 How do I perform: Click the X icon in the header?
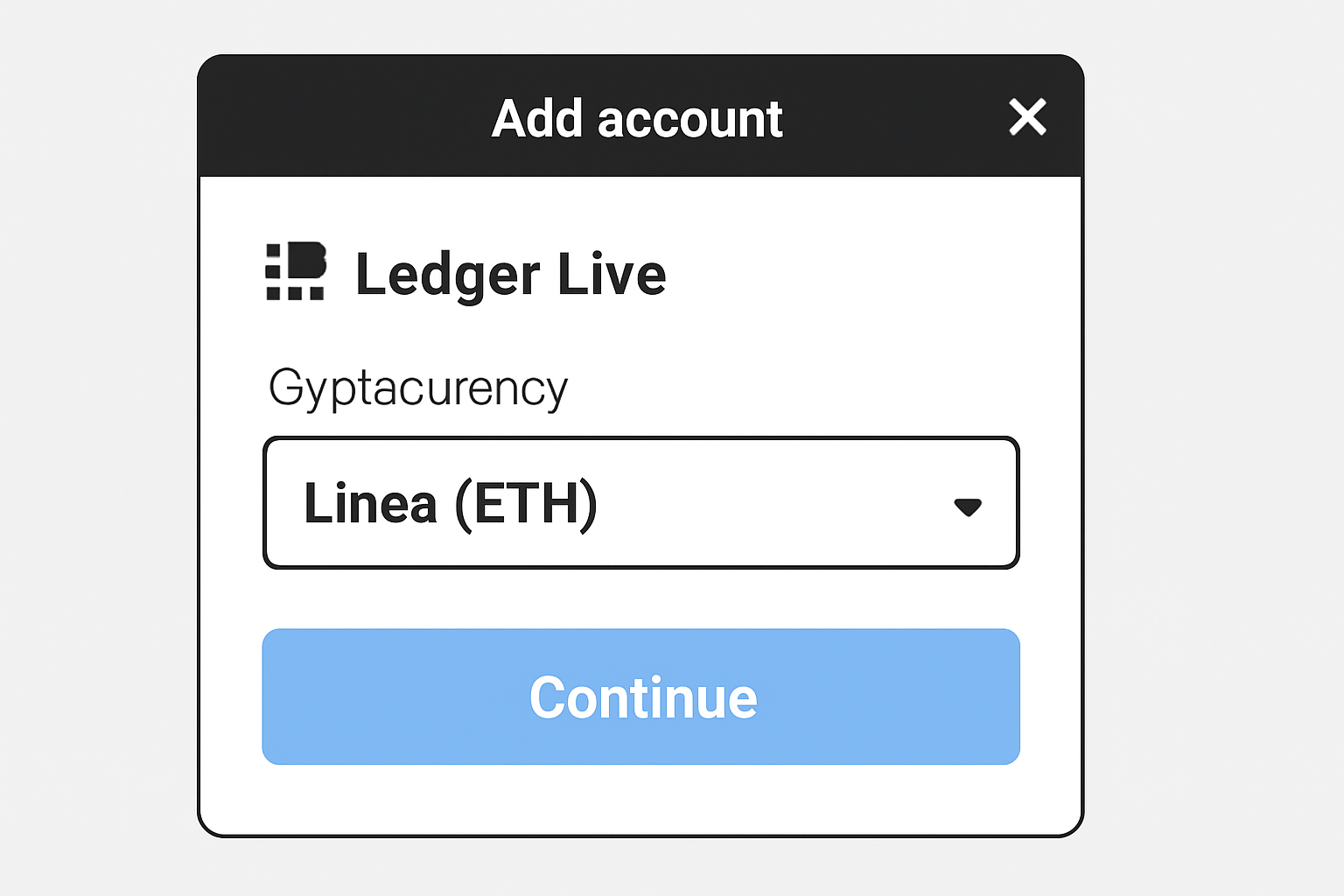(x=1027, y=117)
